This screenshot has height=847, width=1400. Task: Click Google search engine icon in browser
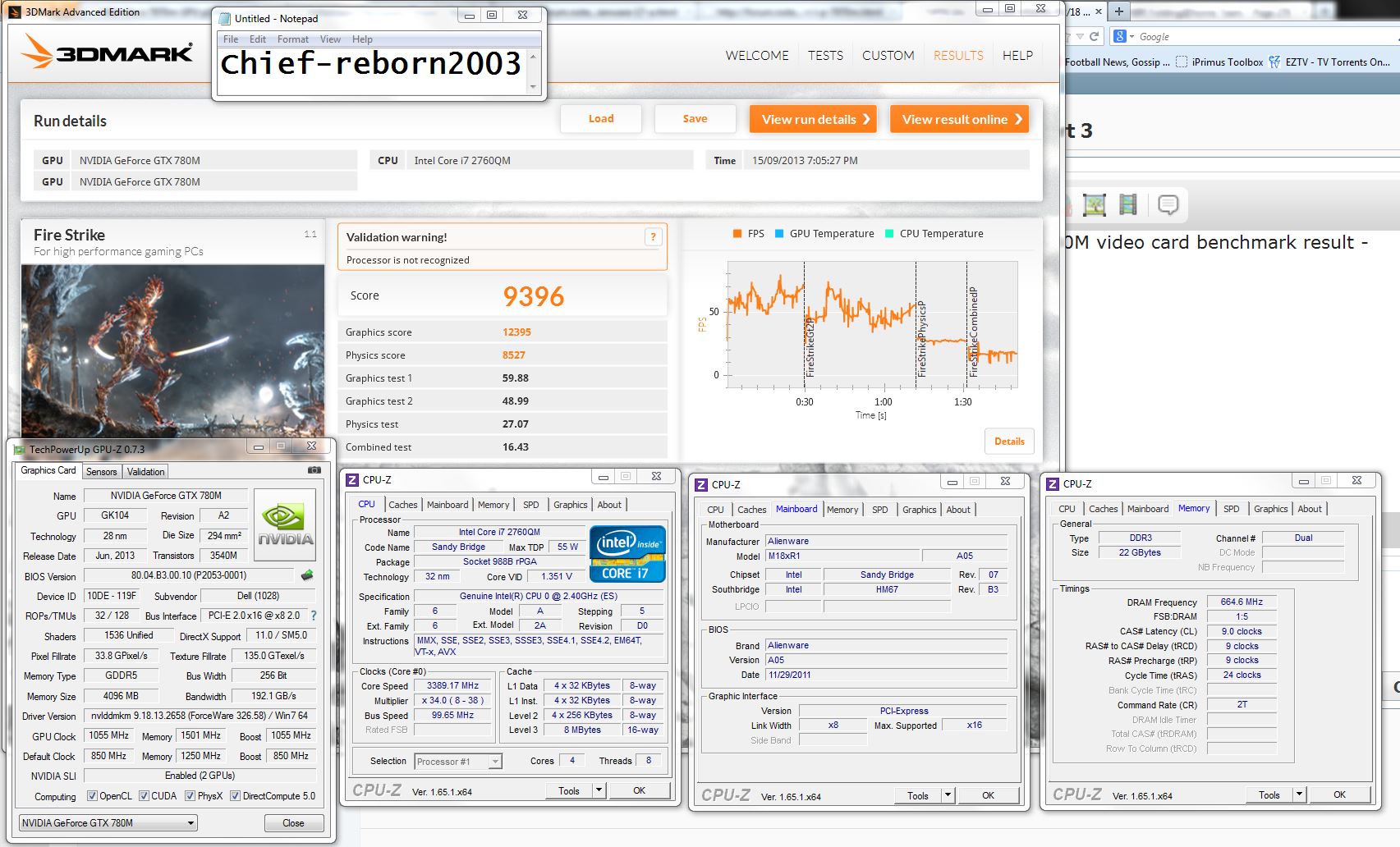1119,36
